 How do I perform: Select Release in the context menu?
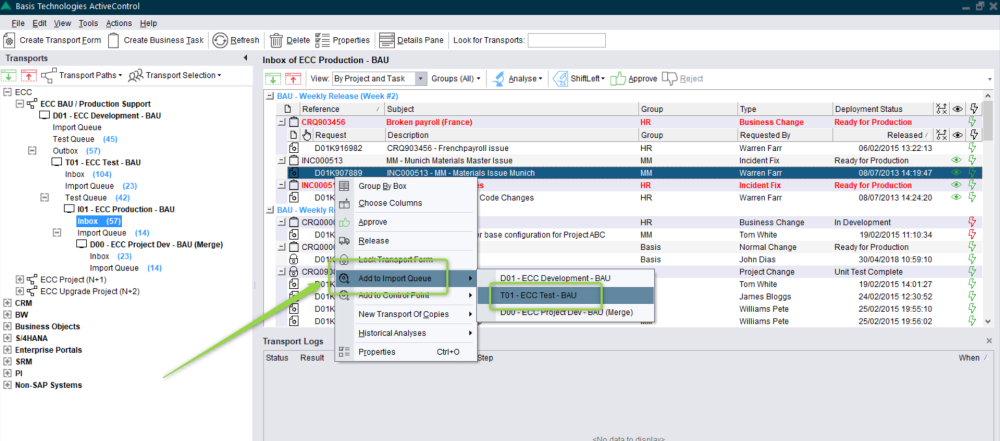406,241
